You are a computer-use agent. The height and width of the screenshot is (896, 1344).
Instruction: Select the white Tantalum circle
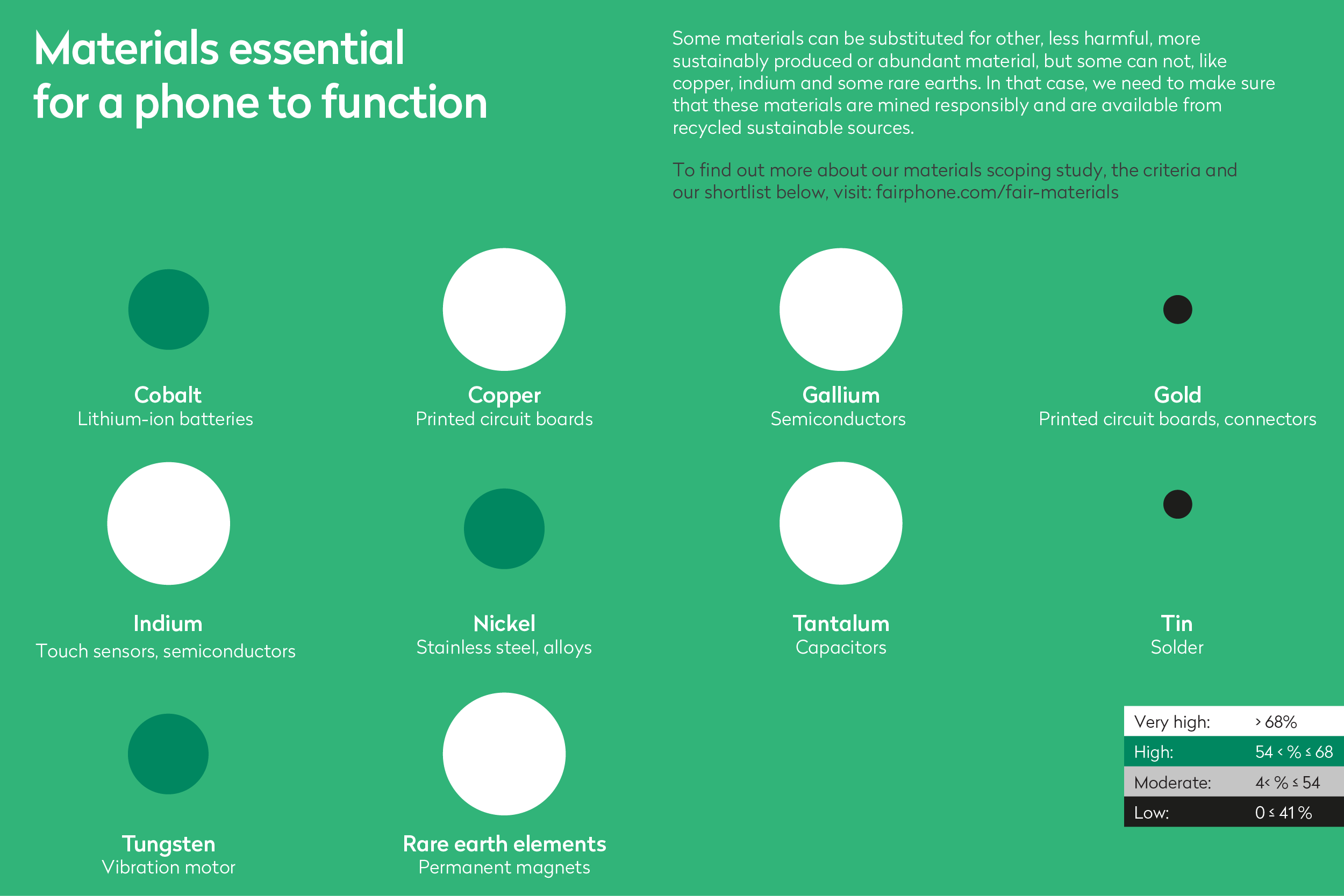click(x=841, y=524)
